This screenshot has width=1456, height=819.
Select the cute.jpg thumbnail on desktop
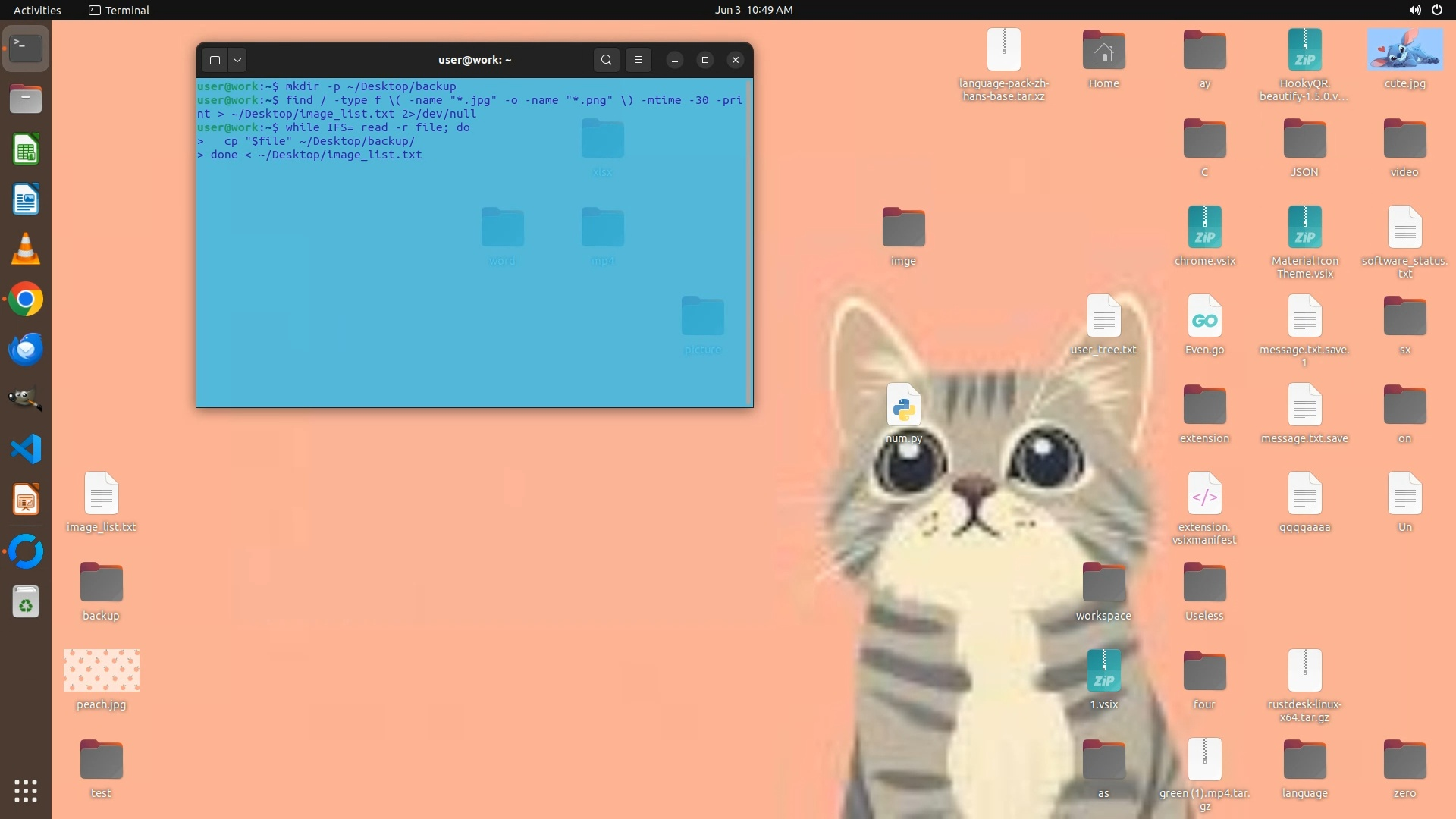(x=1404, y=50)
